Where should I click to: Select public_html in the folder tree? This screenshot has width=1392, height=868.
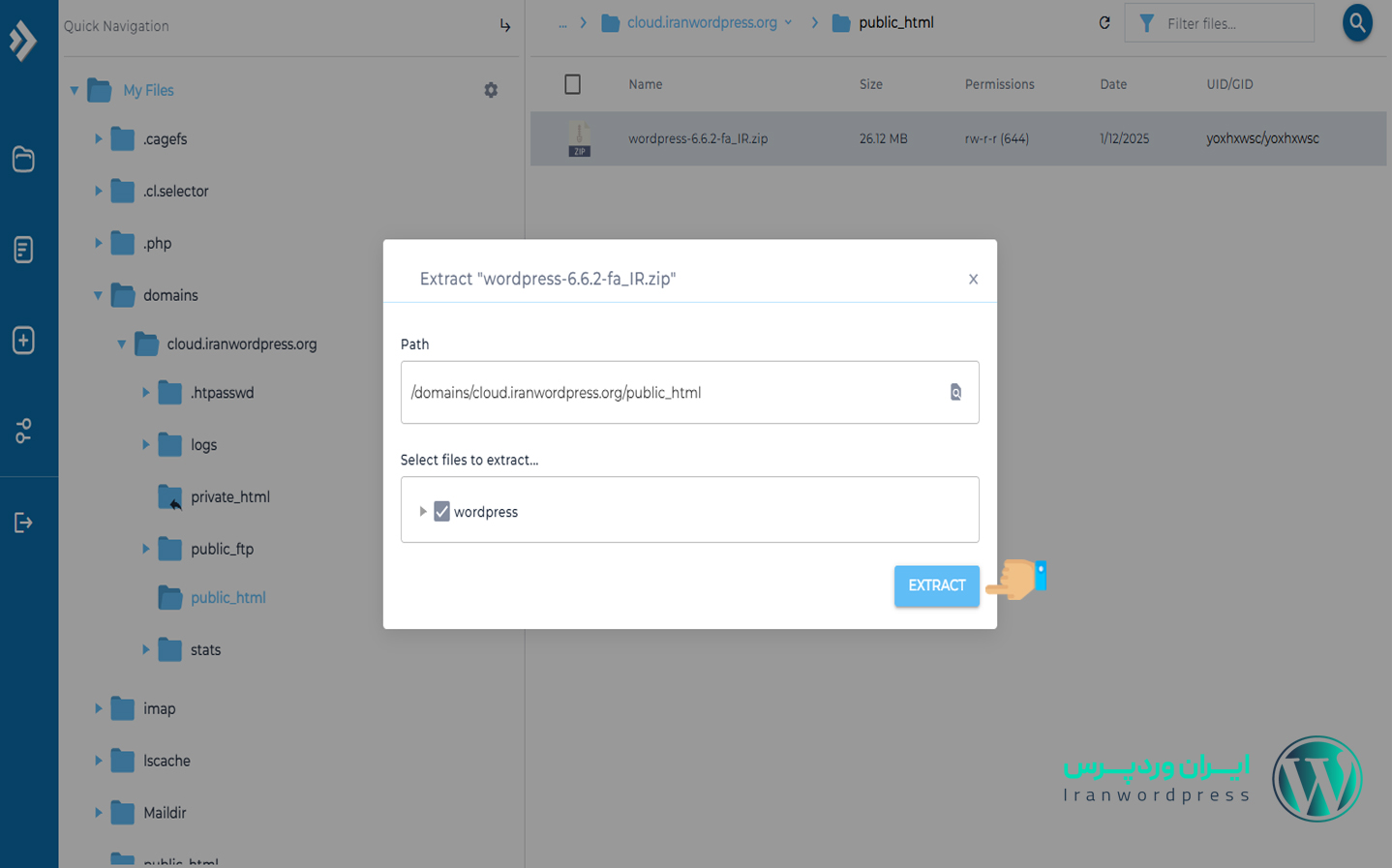point(227,598)
